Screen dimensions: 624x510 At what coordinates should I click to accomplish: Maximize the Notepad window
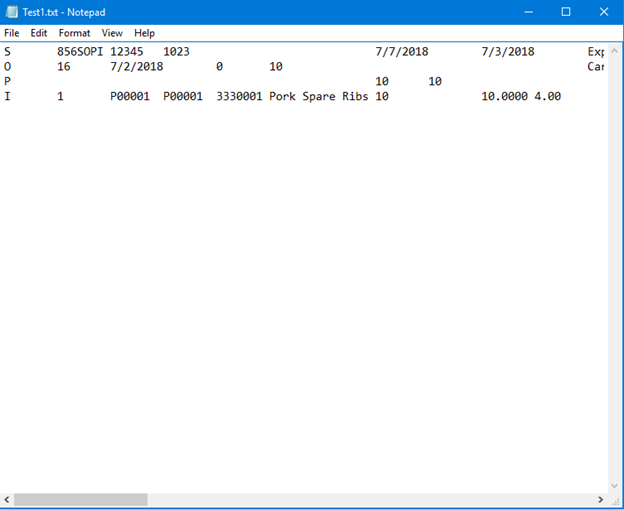[565, 12]
